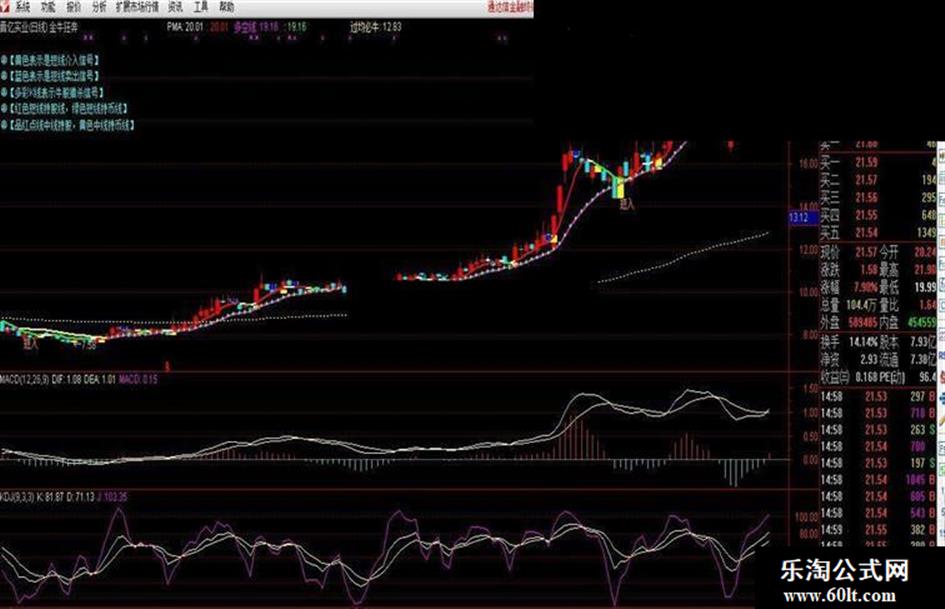Select the MACD(12,26,9) indicator label
Screen dimensions: 945x609
point(25,379)
